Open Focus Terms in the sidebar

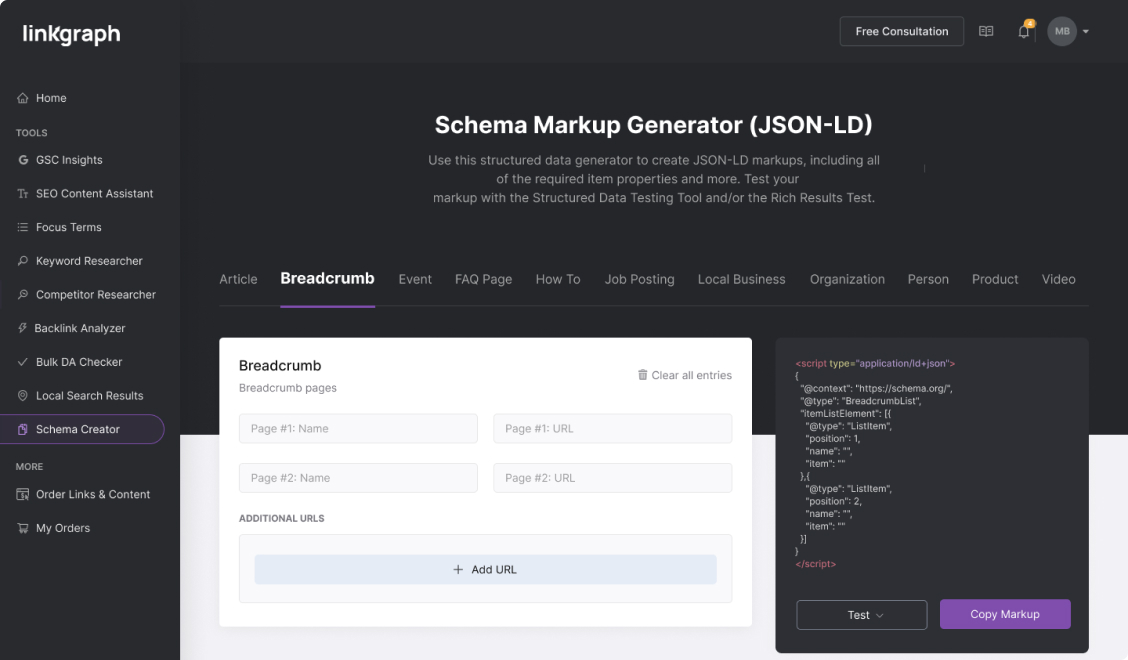coord(68,227)
